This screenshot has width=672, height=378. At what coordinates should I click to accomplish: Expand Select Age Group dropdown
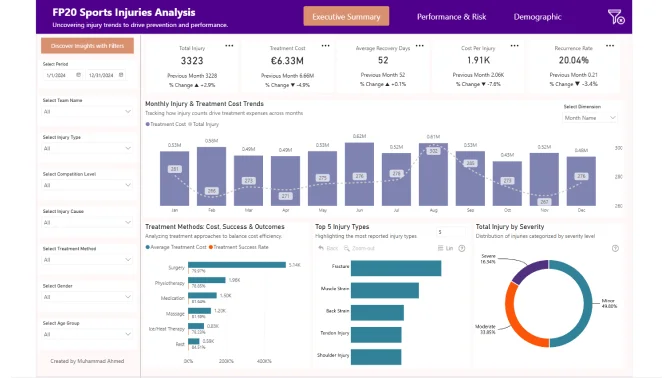click(87, 334)
